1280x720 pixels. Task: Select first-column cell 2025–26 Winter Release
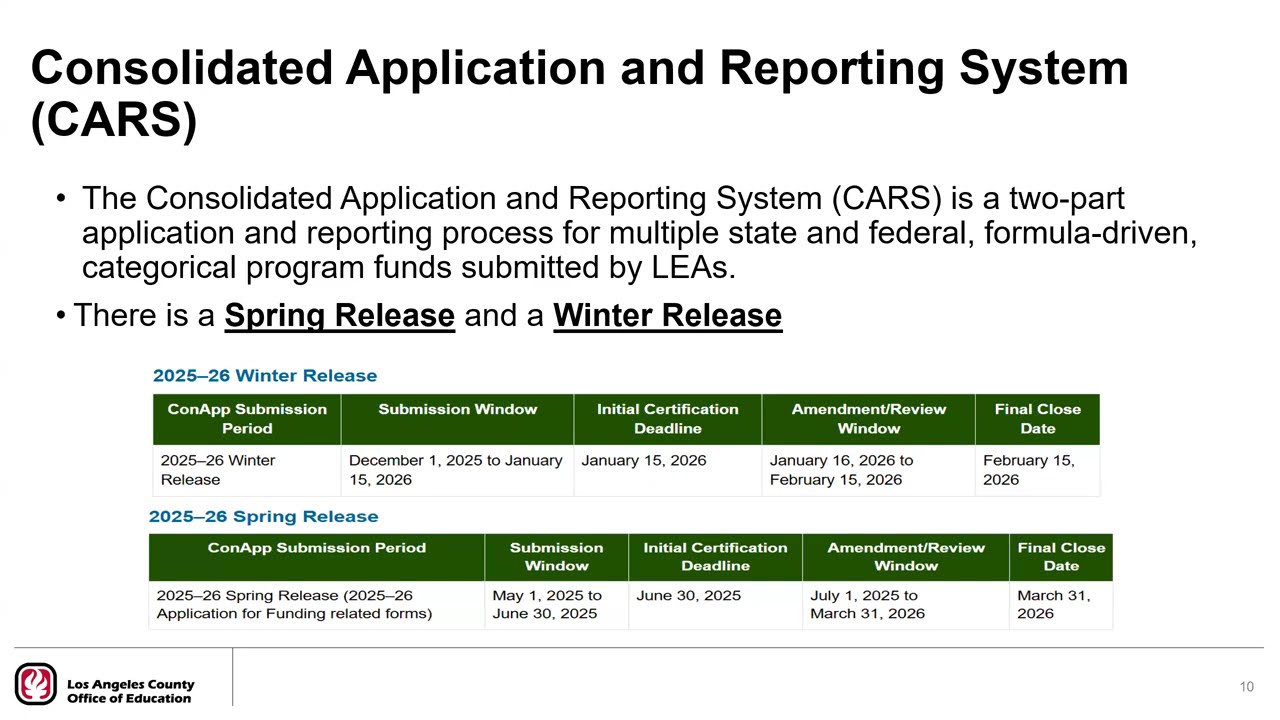pos(247,470)
